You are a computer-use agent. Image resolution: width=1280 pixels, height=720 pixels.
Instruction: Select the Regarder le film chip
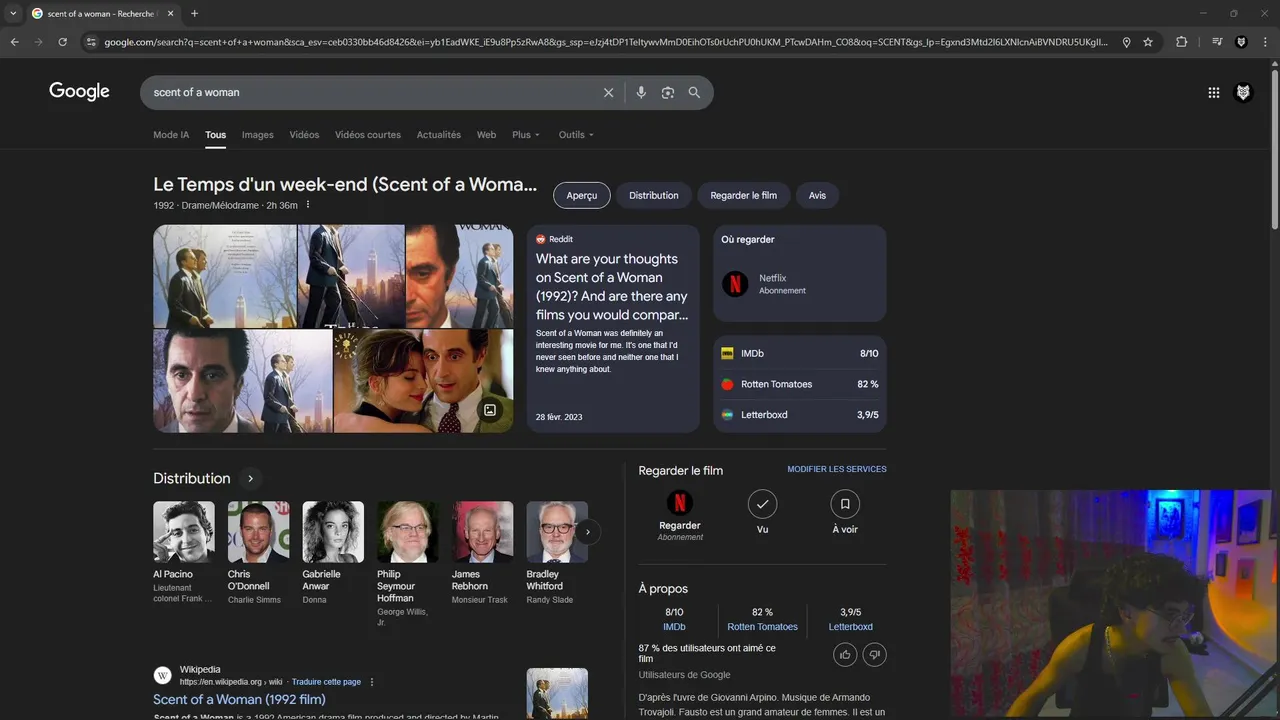click(x=744, y=195)
